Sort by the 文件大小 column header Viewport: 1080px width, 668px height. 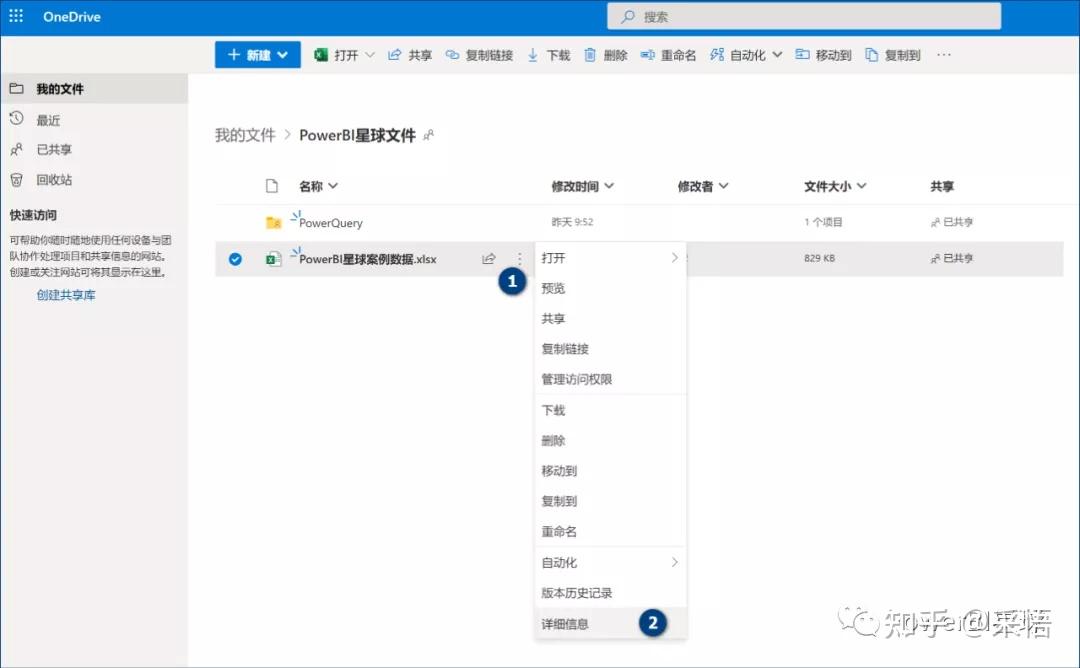click(x=835, y=186)
